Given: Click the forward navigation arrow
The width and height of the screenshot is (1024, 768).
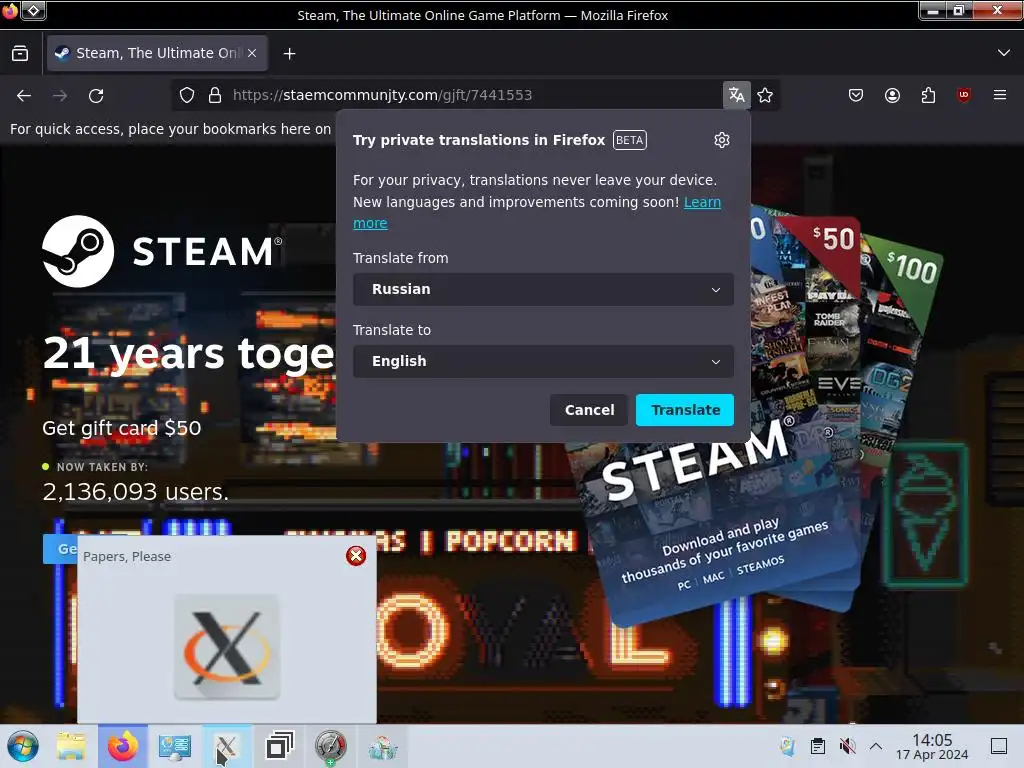Looking at the screenshot, I should (x=60, y=95).
